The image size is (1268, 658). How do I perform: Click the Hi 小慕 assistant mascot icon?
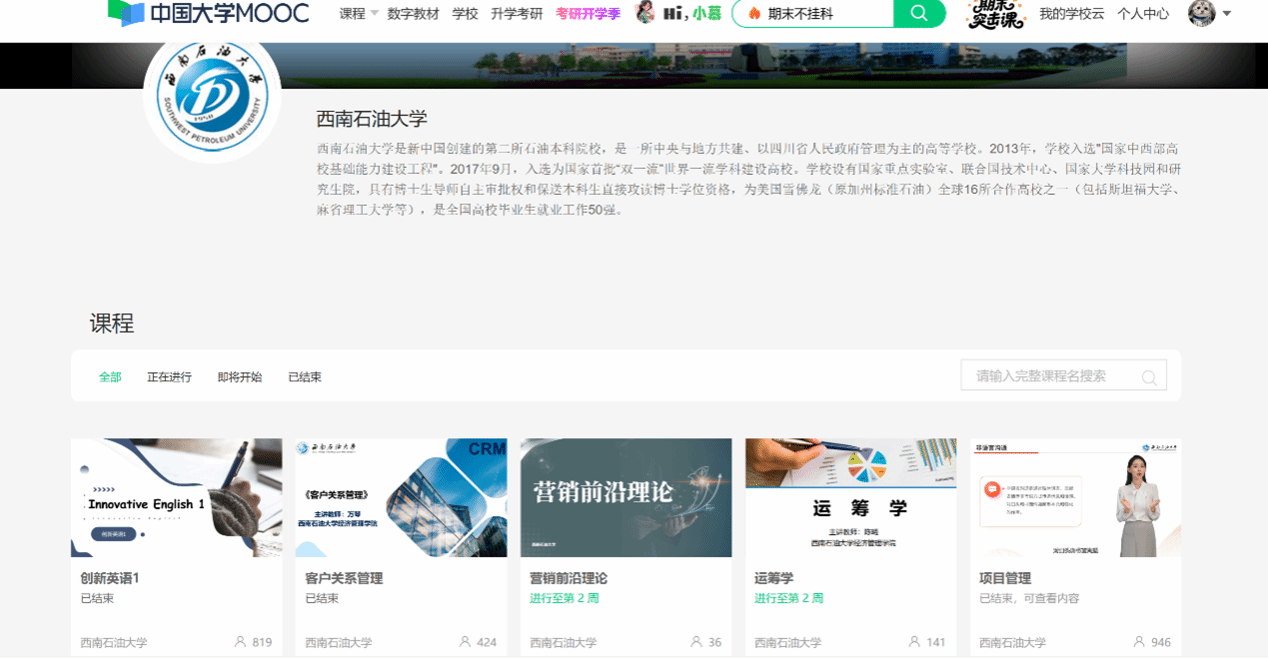coord(645,13)
